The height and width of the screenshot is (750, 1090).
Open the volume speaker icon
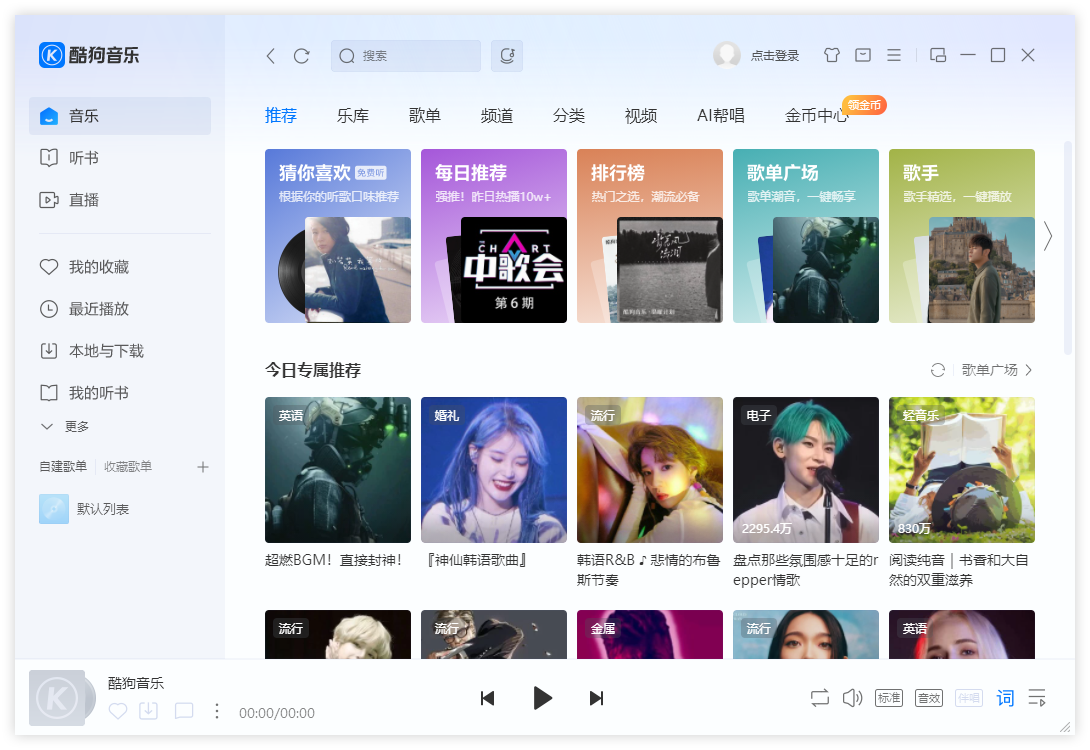pyautogui.click(x=852, y=698)
